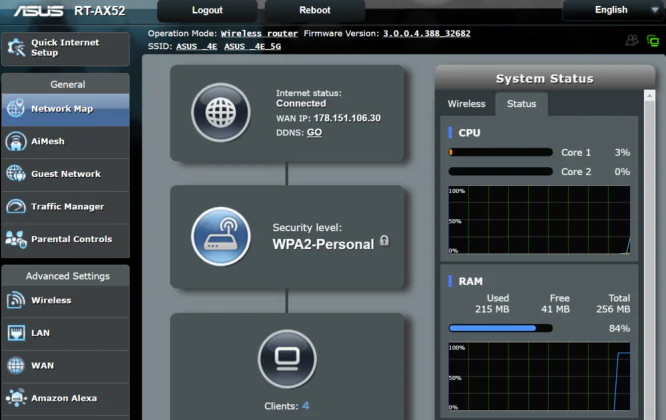This screenshot has width=666, height=420.
Task: Click the Wireless router operation mode link
Action: pyautogui.click(x=259, y=34)
